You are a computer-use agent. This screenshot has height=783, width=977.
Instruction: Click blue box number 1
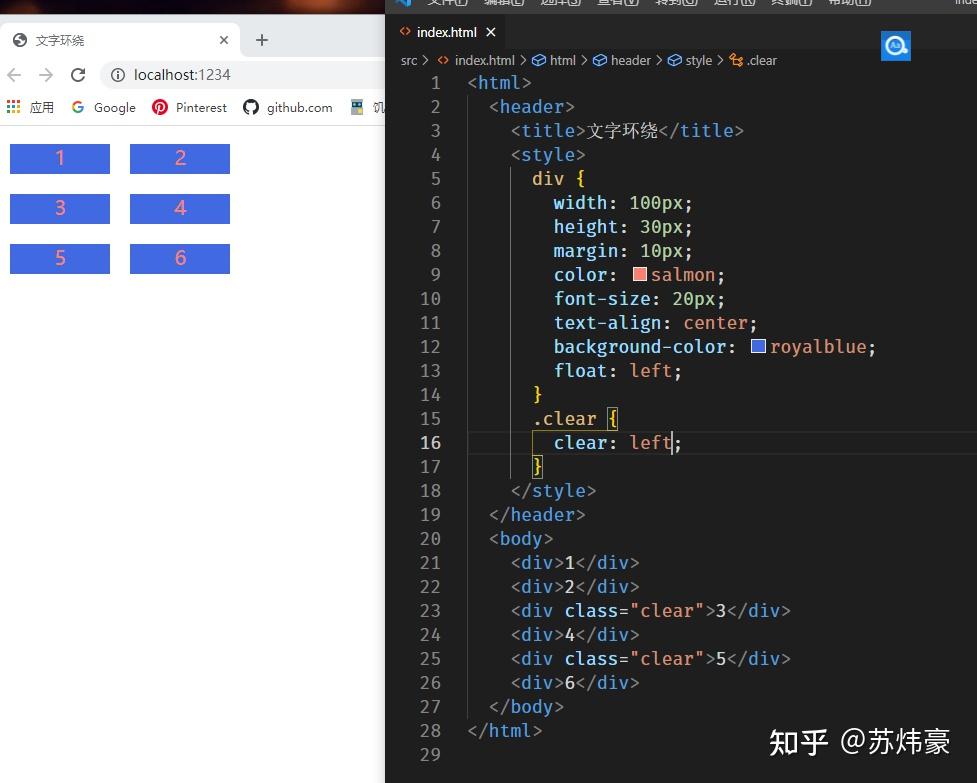(60, 159)
